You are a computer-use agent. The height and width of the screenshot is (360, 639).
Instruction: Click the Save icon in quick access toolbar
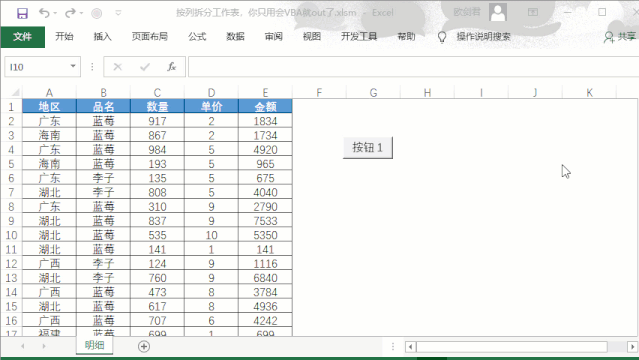[22, 13]
